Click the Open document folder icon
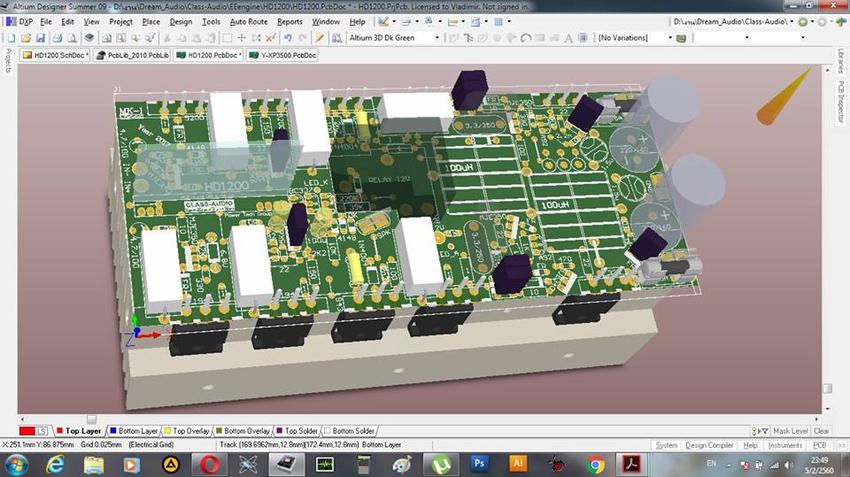The height and width of the screenshot is (477, 850). point(25,38)
